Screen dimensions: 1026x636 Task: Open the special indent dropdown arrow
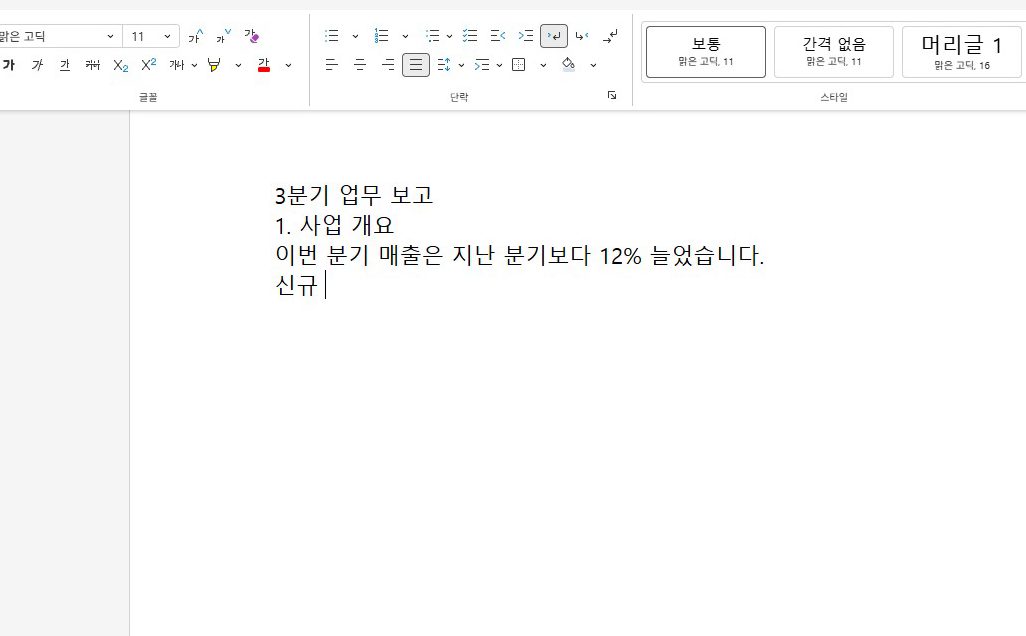pos(499,65)
